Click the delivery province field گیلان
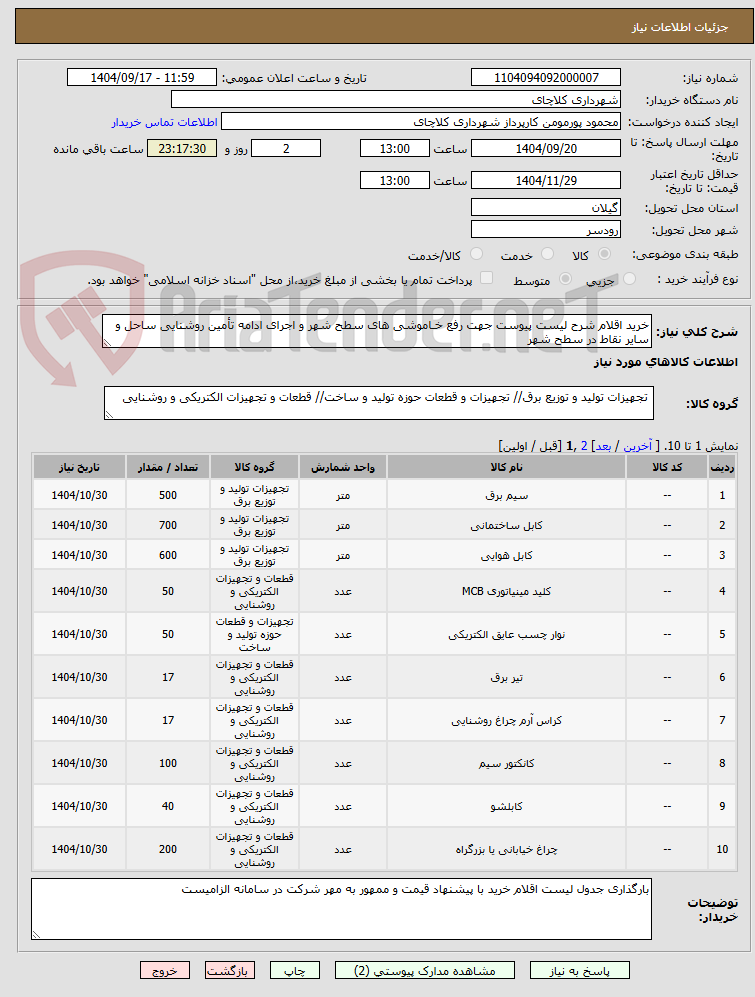755x997 pixels. 546,208
